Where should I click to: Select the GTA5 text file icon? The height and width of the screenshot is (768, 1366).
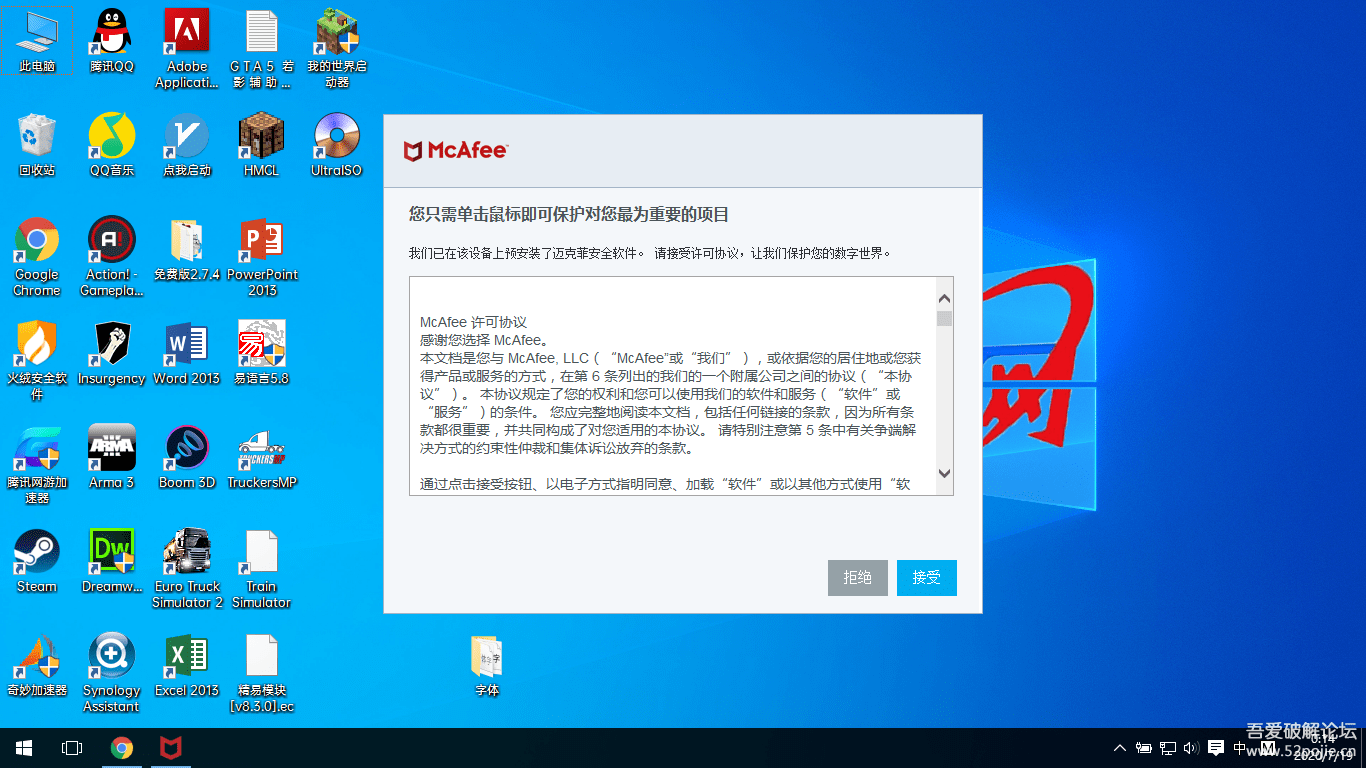(261, 49)
